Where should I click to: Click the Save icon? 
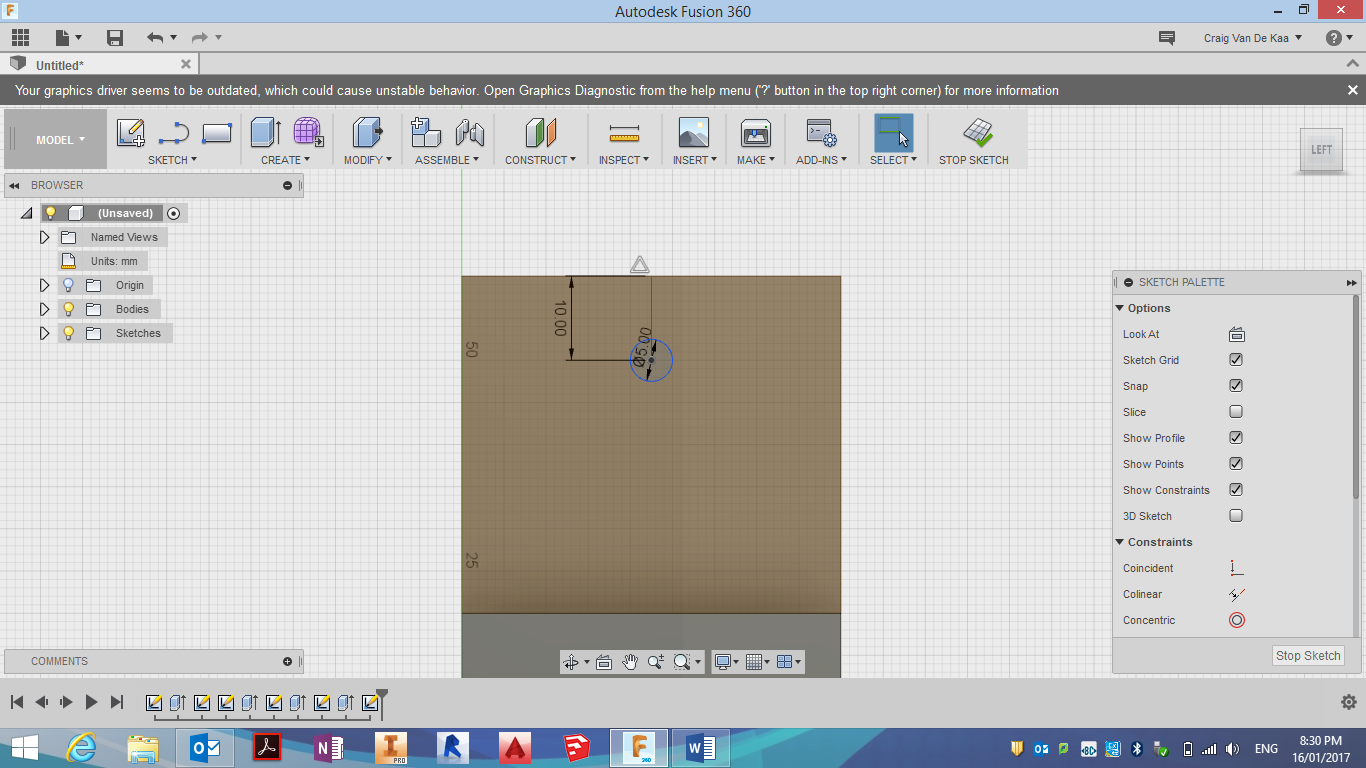[x=115, y=38]
